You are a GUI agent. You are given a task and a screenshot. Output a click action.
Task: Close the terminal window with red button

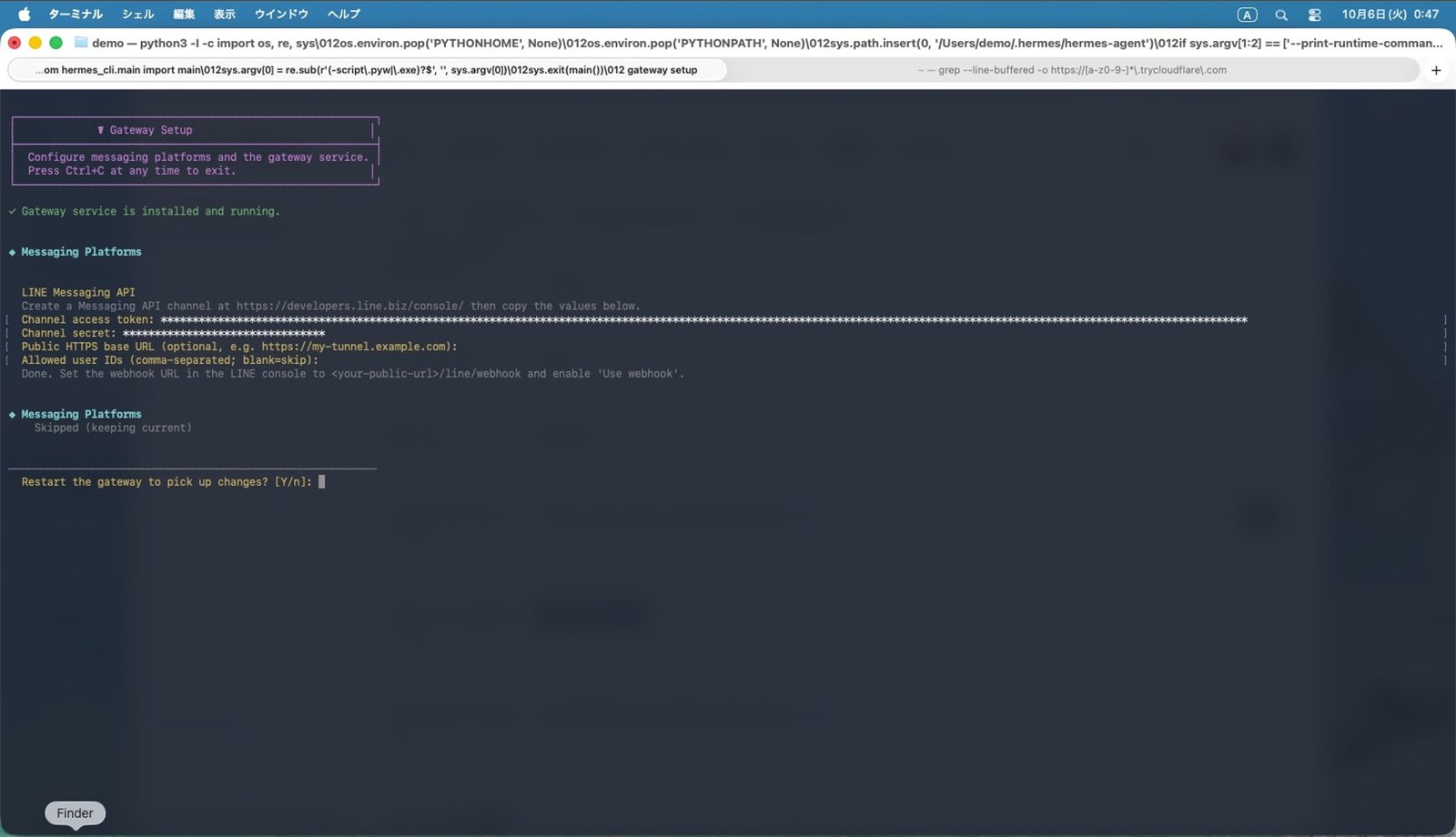(x=15, y=43)
